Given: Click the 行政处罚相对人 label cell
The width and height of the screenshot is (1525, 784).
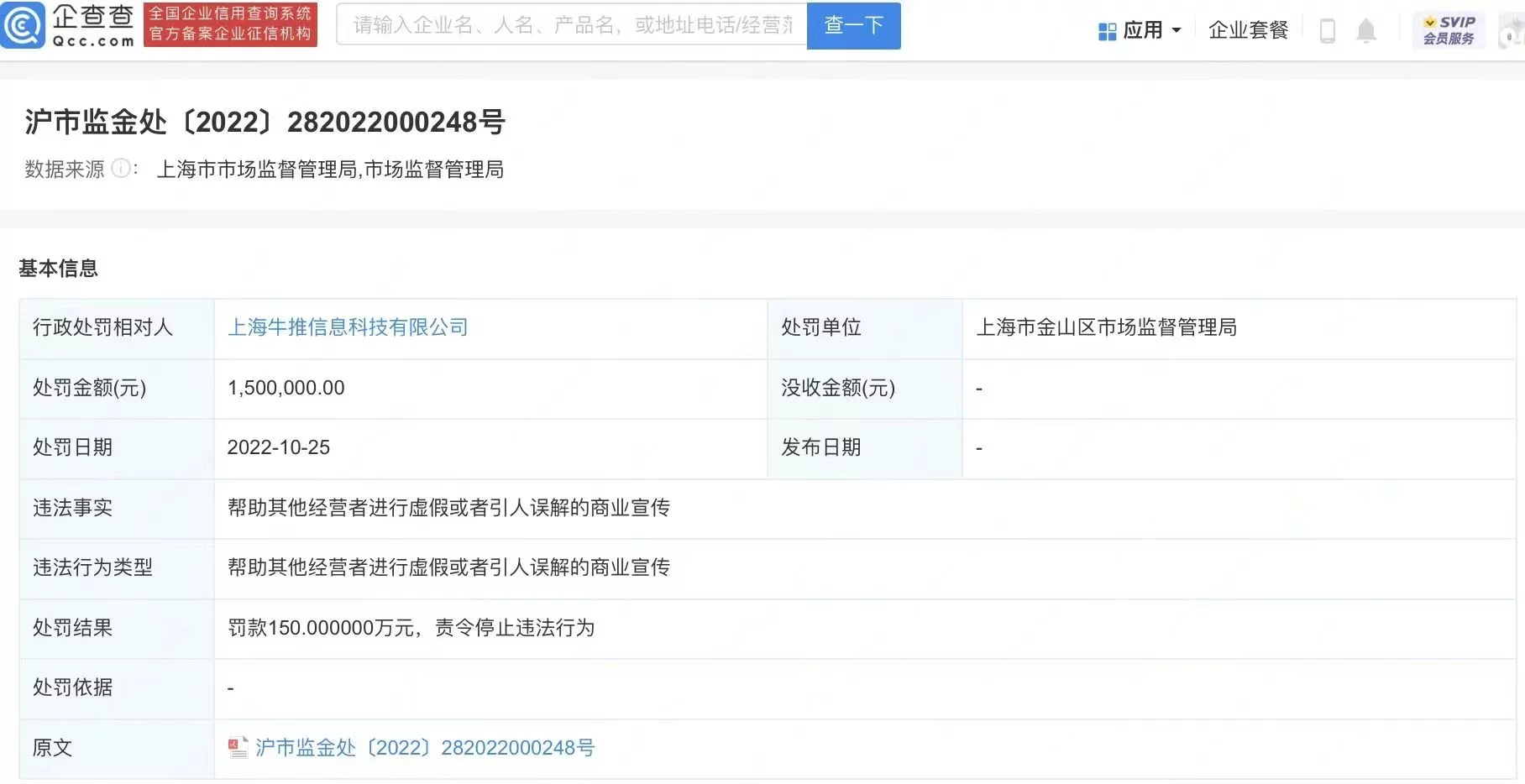Looking at the screenshot, I should pos(117,328).
